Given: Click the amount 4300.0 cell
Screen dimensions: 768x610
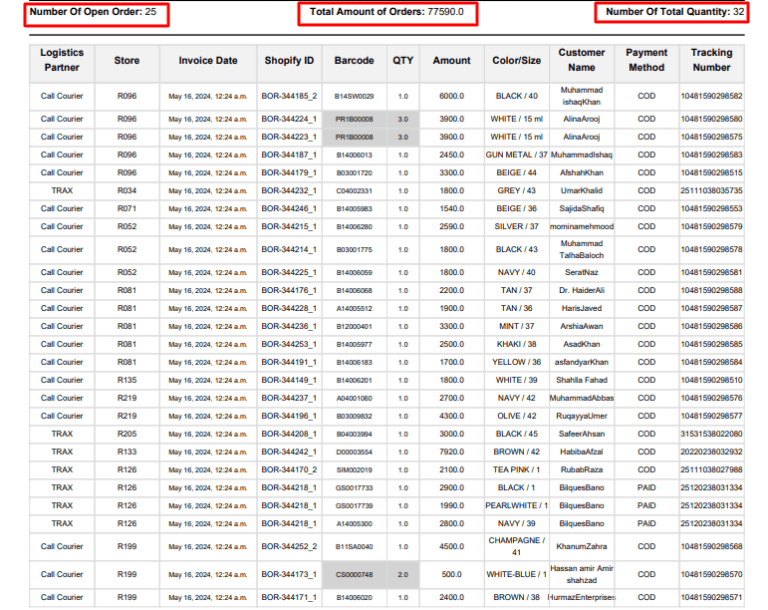Looking at the screenshot, I should pyautogui.click(x=452, y=416).
